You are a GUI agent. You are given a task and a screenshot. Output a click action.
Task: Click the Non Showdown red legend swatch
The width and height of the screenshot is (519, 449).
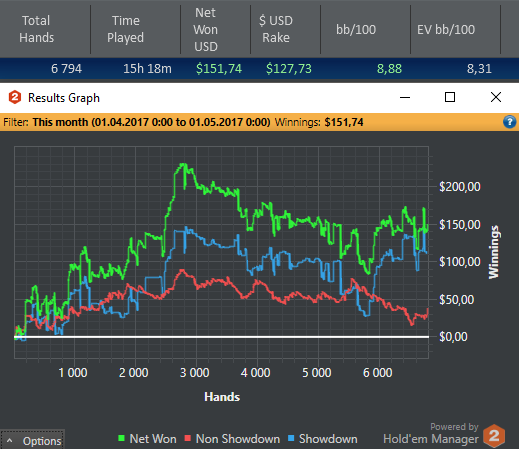188,438
